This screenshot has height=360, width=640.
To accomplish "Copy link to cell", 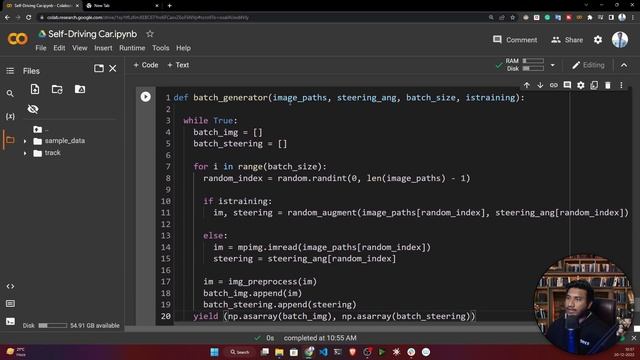I will (553, 85).
